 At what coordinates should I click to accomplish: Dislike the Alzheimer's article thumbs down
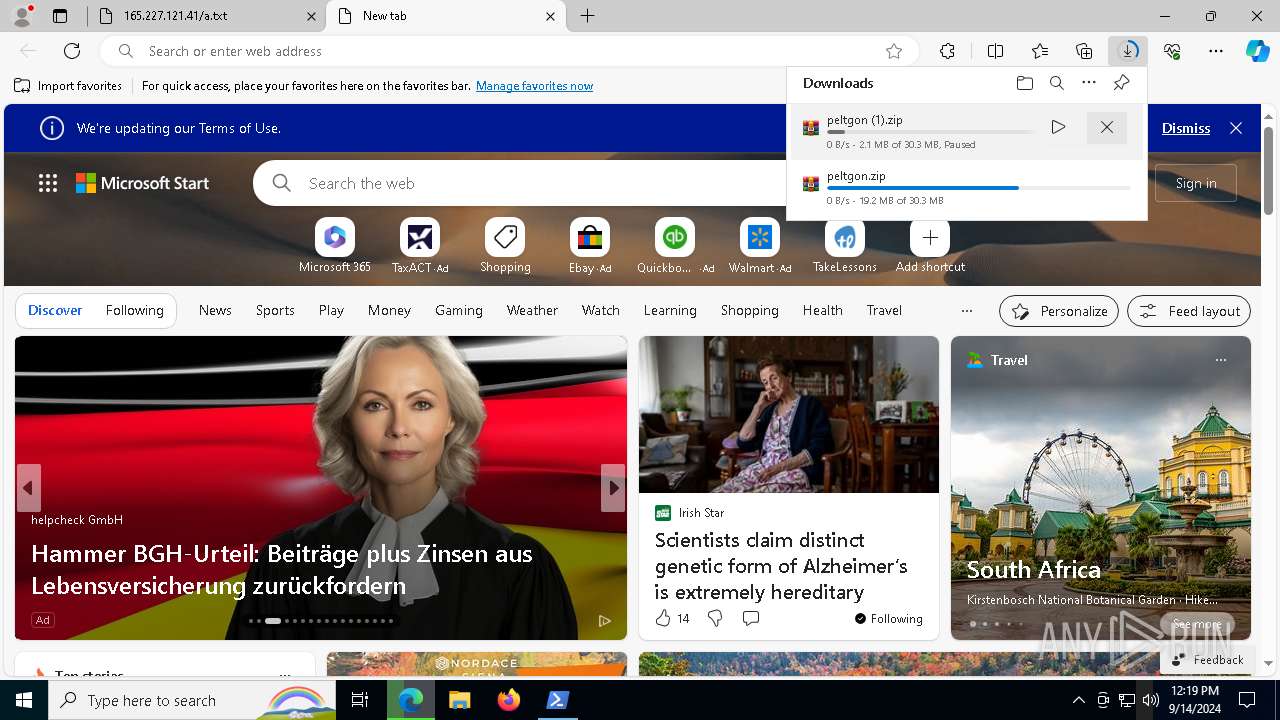715,619
